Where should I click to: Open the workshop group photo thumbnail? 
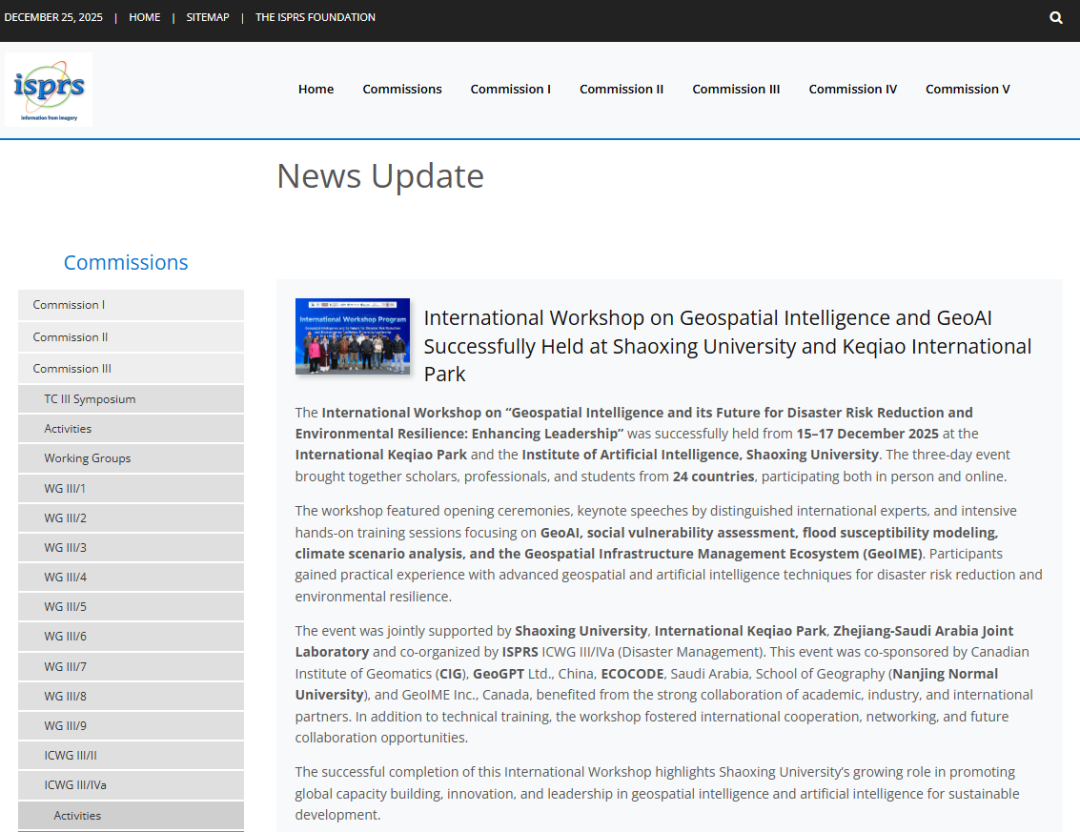(x=352, y=336)
